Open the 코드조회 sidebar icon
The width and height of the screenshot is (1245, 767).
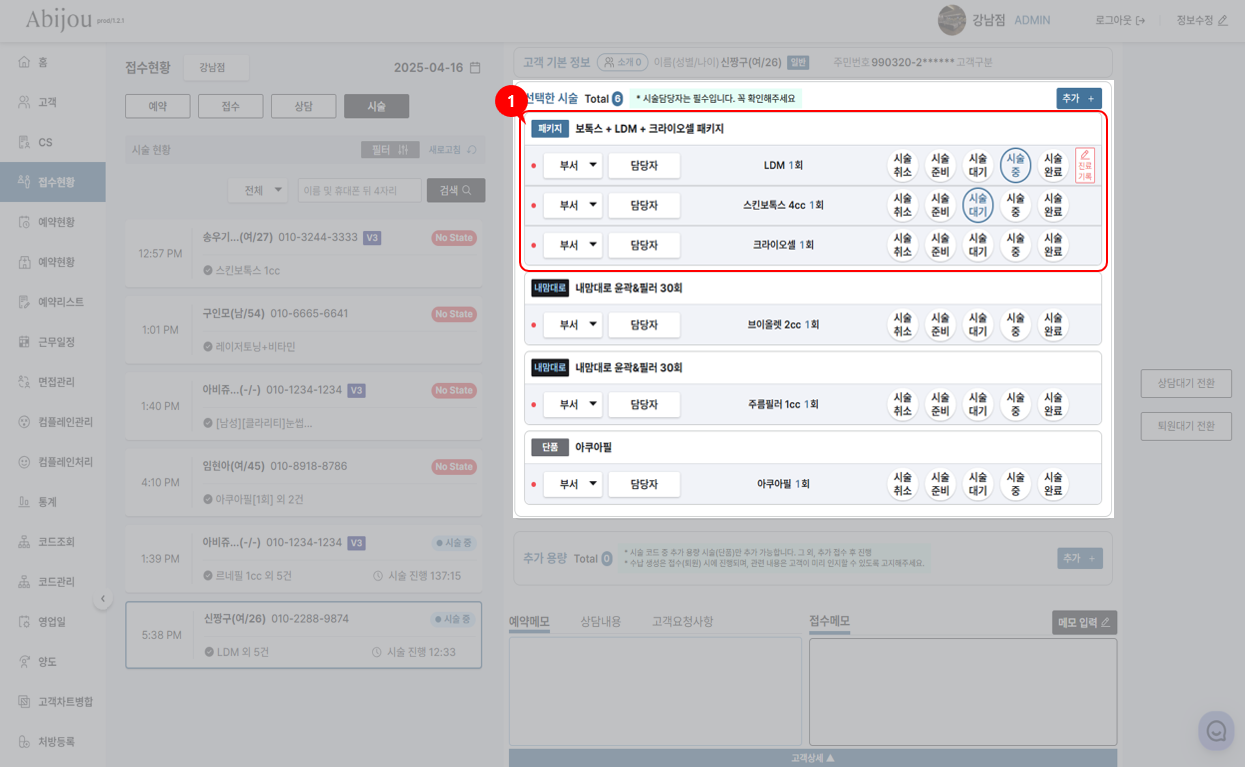[24, 542]
